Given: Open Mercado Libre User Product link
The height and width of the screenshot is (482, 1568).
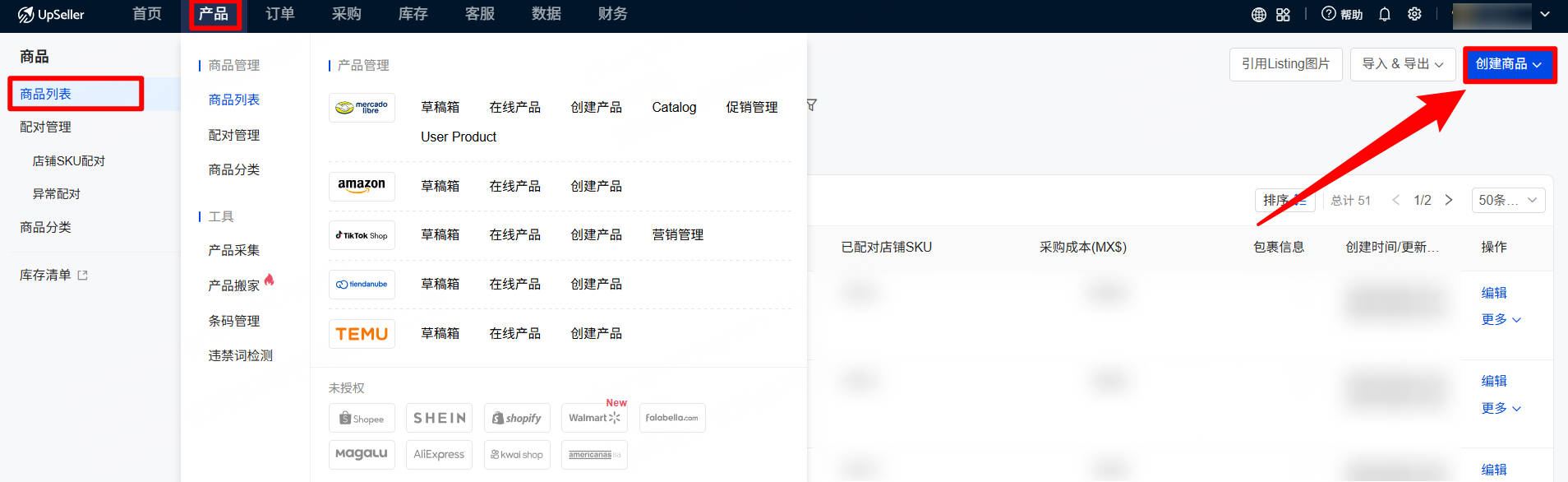Looking at the screenshot, I should point(459,137).
